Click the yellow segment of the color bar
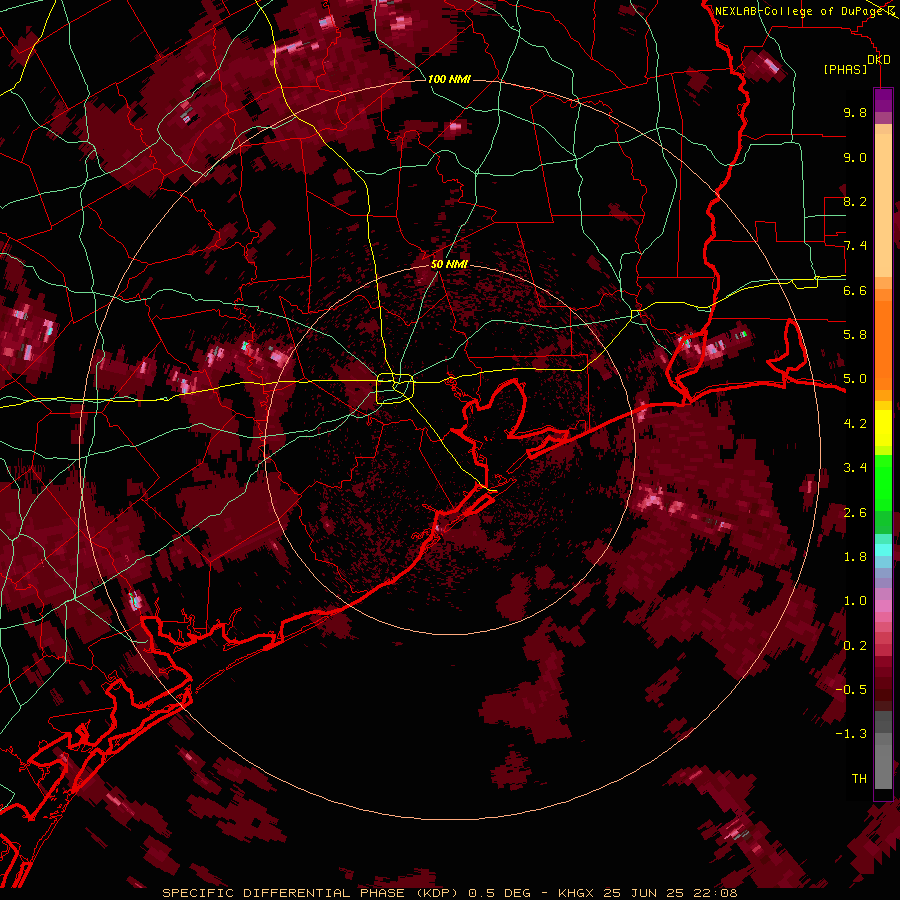Viewport: 900px width, 900px height. point(883,428)
